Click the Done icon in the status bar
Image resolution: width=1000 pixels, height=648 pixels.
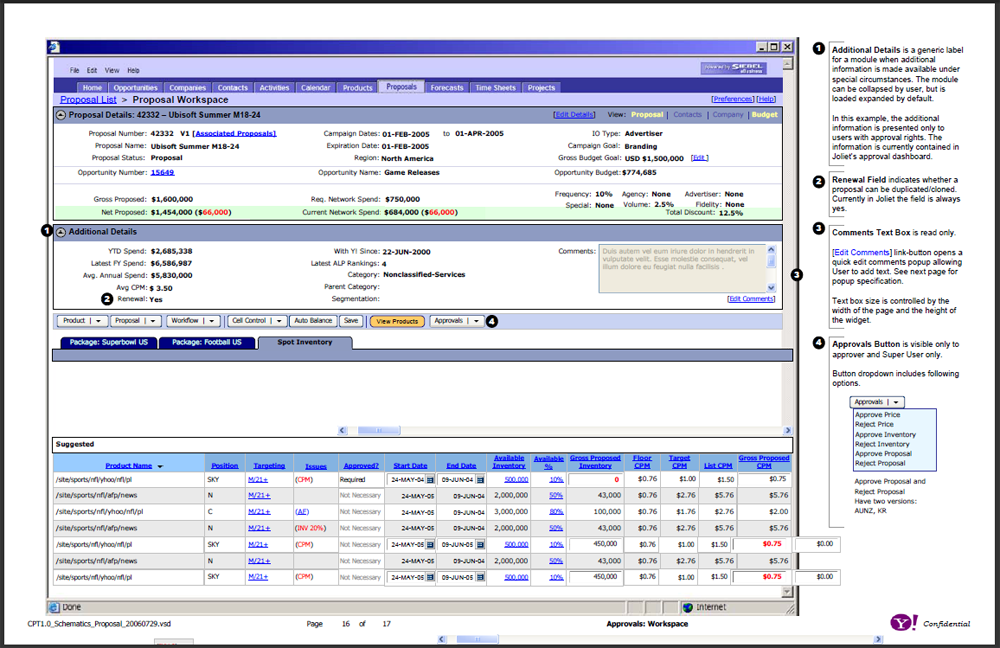point(52,607)
